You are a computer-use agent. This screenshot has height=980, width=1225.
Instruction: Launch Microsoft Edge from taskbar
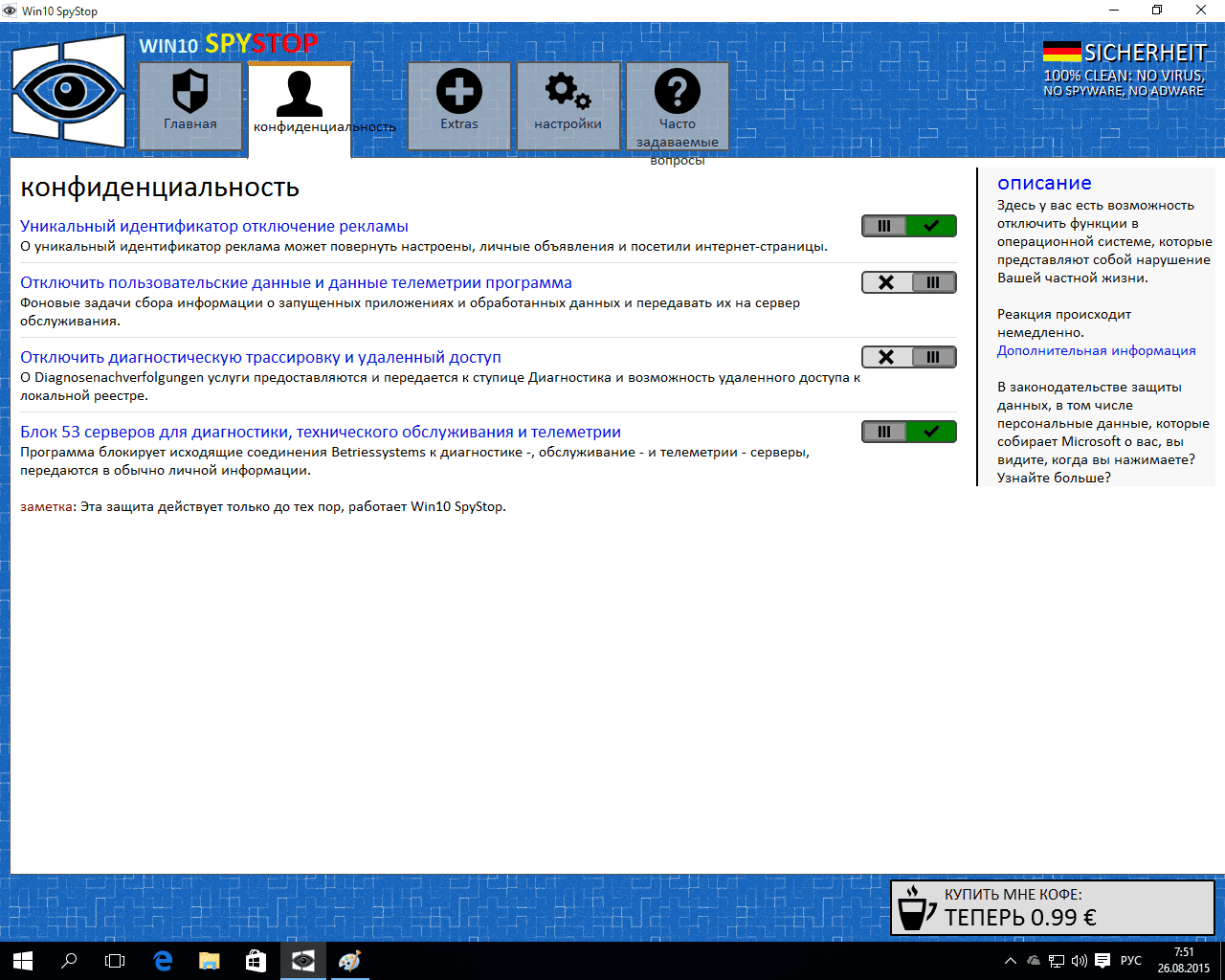point(162,961)
